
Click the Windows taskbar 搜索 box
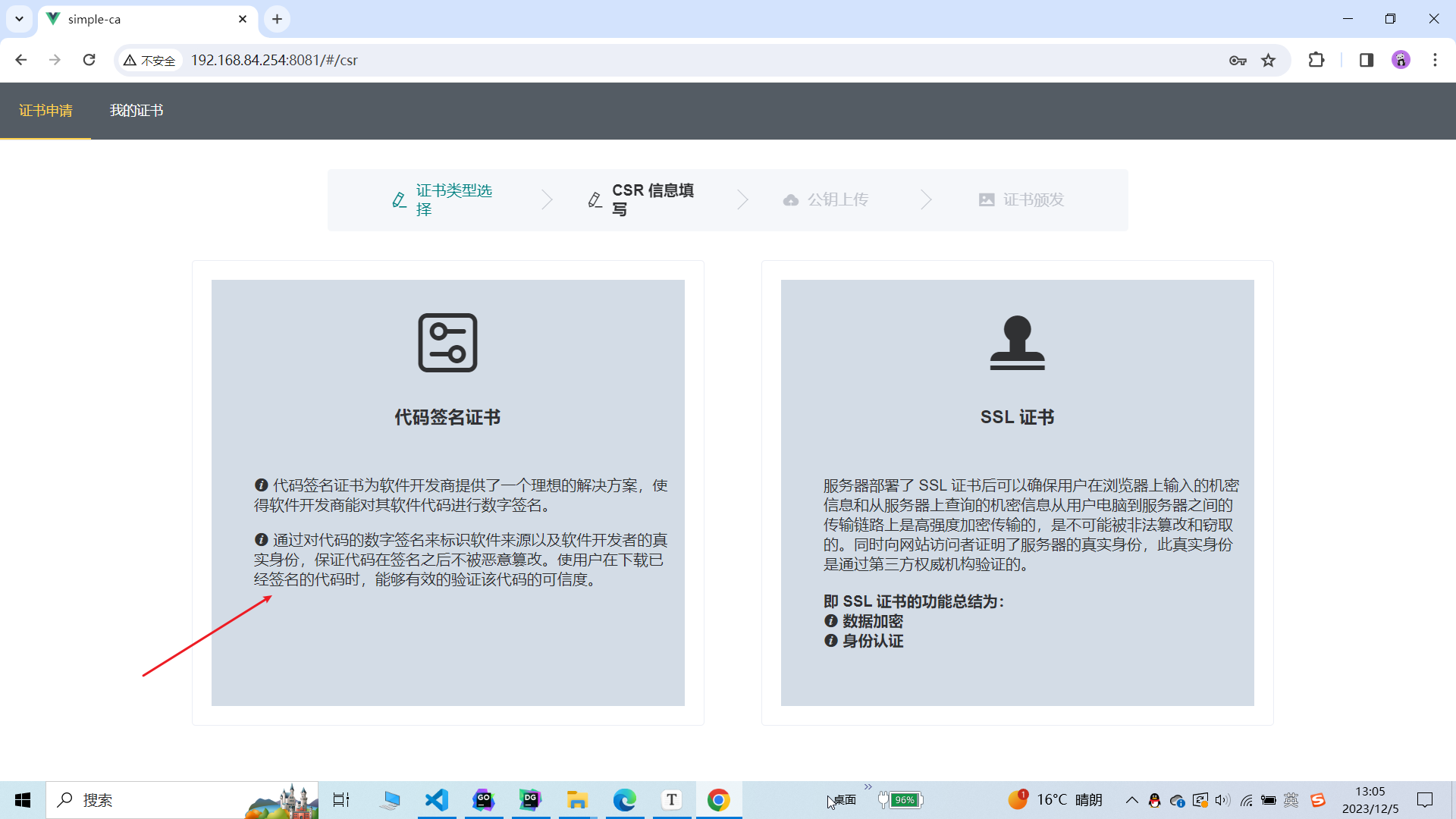click(x=182, y=800)
